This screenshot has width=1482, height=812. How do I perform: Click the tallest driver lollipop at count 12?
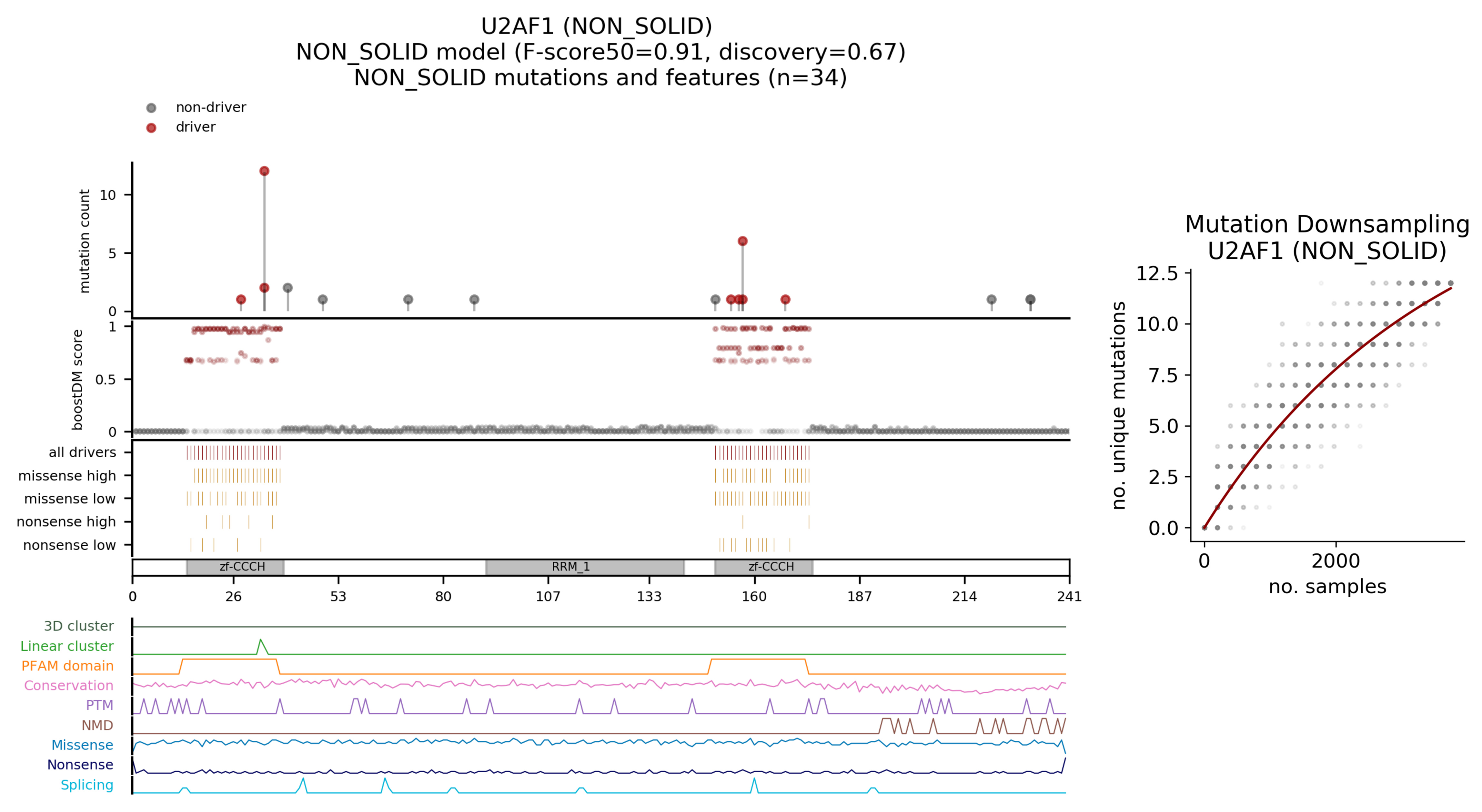264,171
